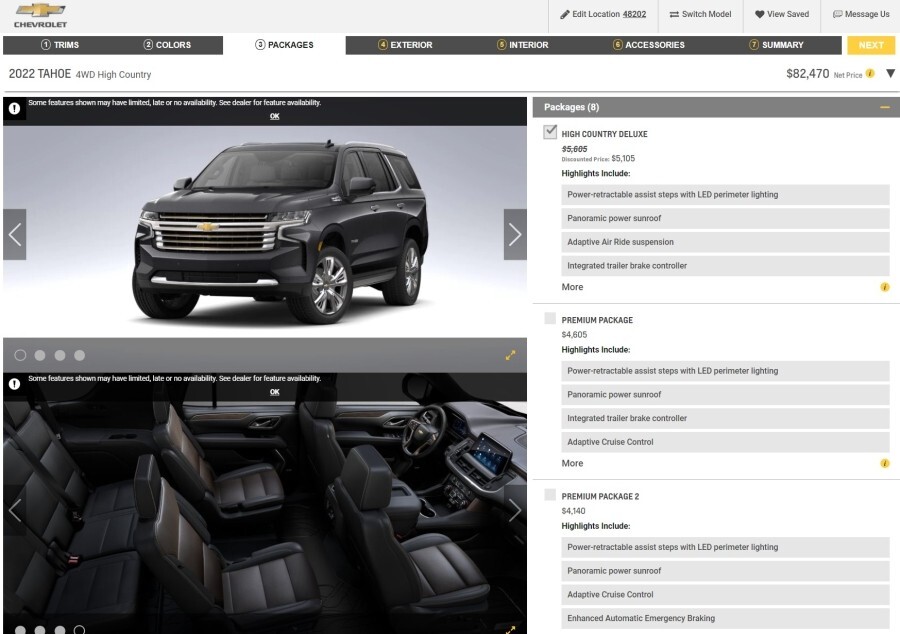Click the Switch Model arrows button
Image resolution: width=900 pixels, height=634 pixels.
700,14
